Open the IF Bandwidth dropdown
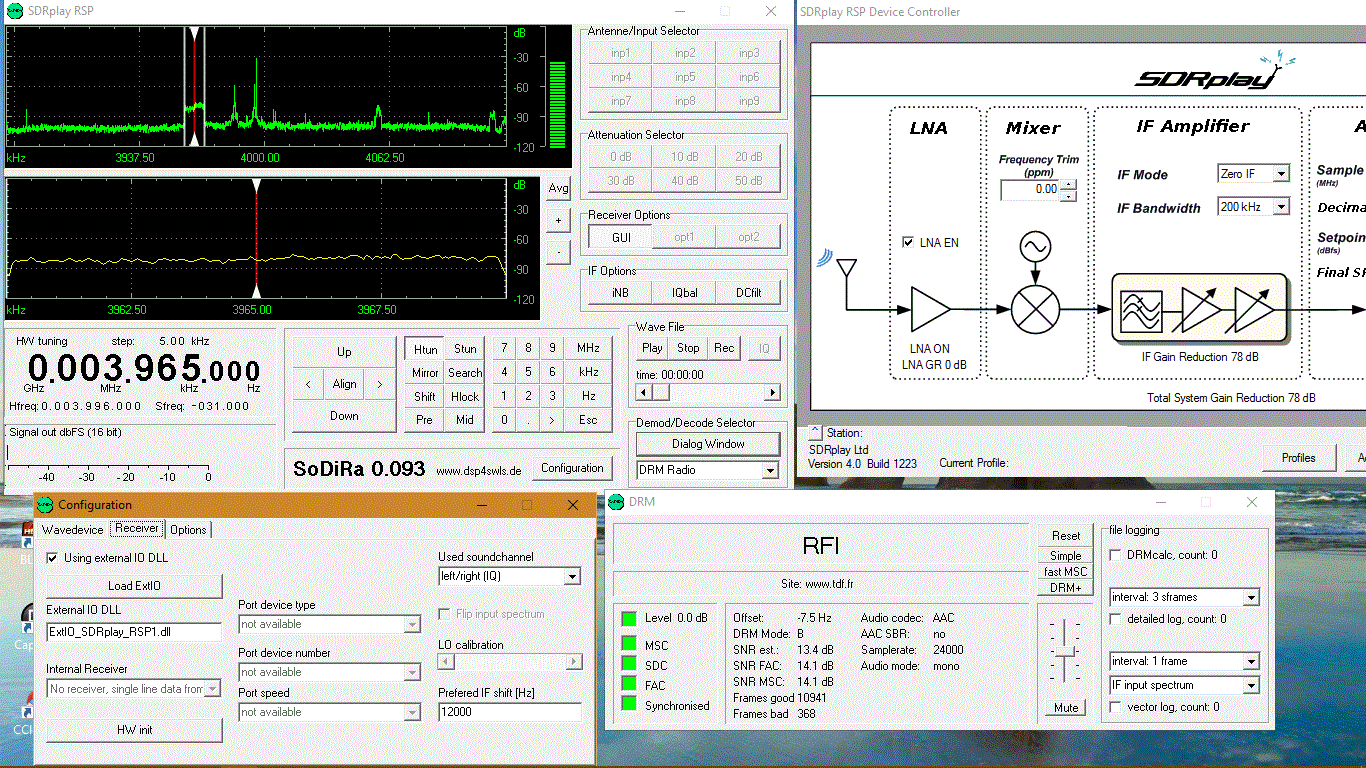The height and width of the screenshot is (768, 1366). tap(1281, 207)
